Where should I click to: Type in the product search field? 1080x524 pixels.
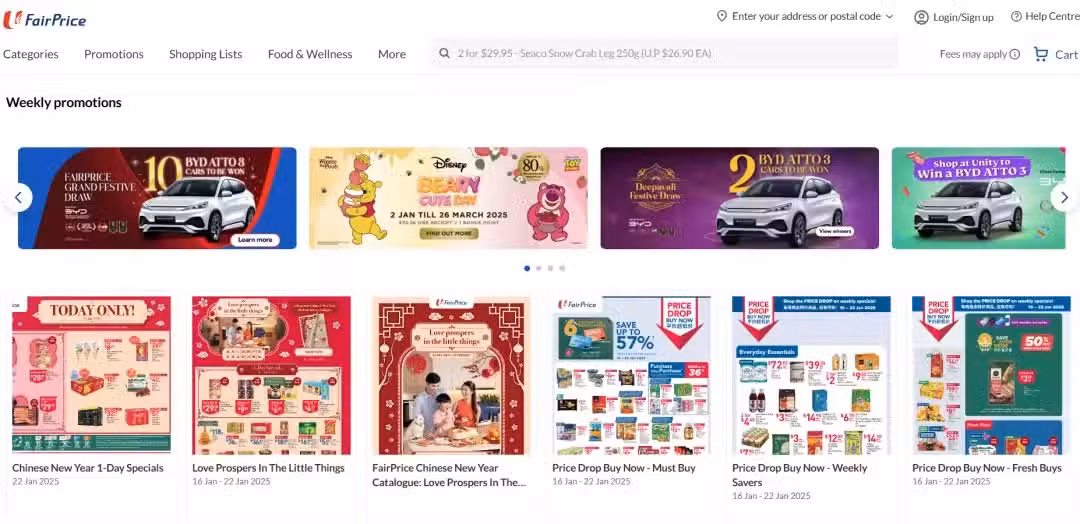point(665,53)
